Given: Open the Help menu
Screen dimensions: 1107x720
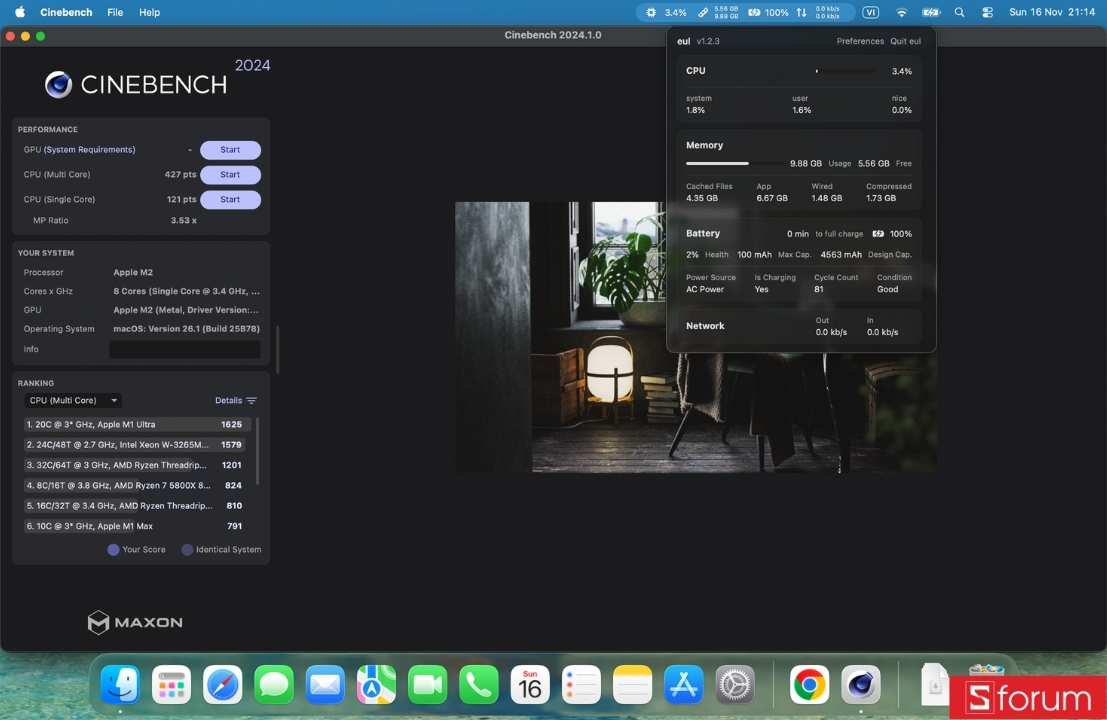Looking at the screenshot, I should pos(149,12).
